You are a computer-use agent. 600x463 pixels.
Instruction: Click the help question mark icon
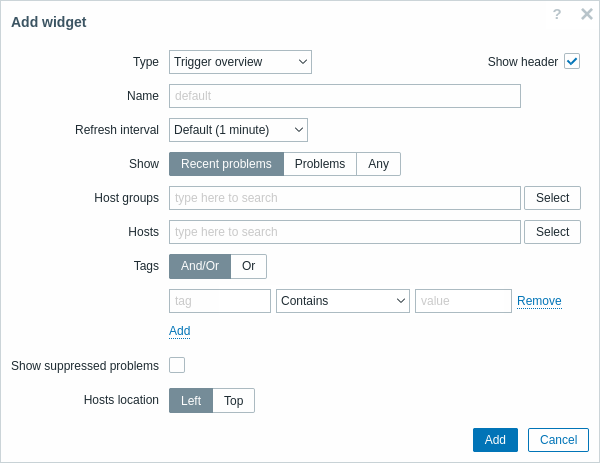(x=557, y=15)
